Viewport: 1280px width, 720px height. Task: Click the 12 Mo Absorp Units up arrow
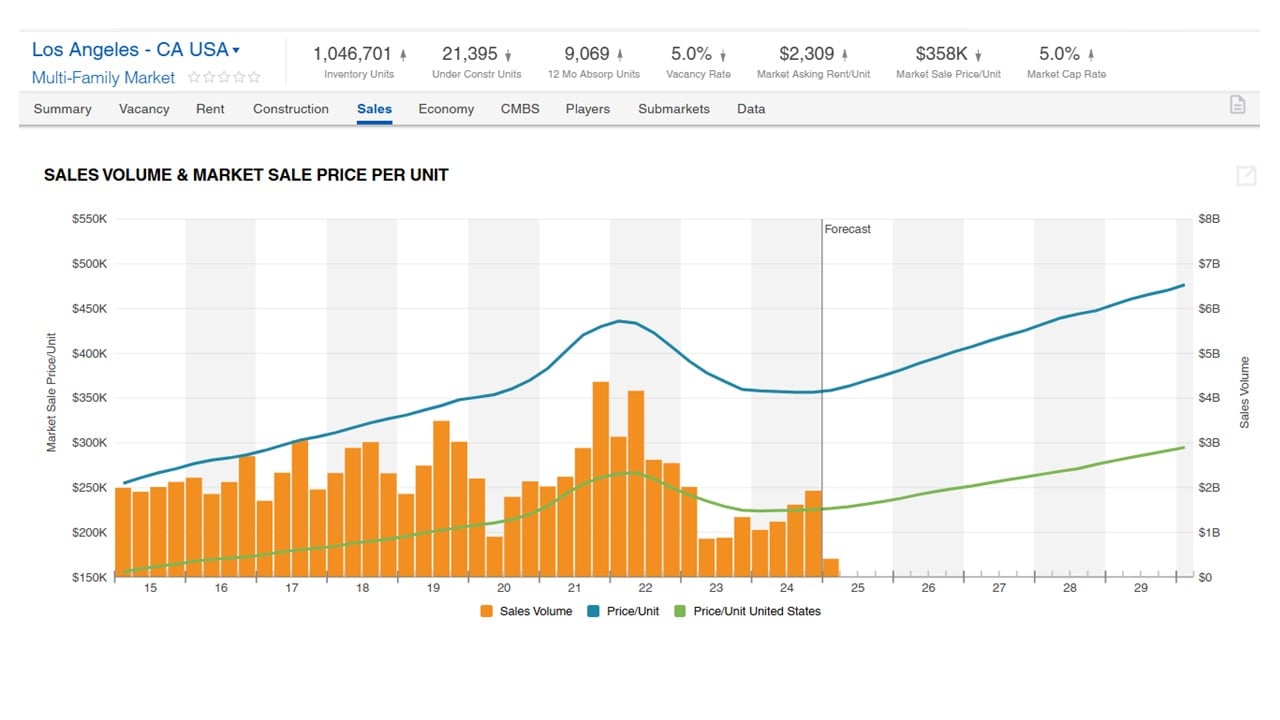coord(619,55)
